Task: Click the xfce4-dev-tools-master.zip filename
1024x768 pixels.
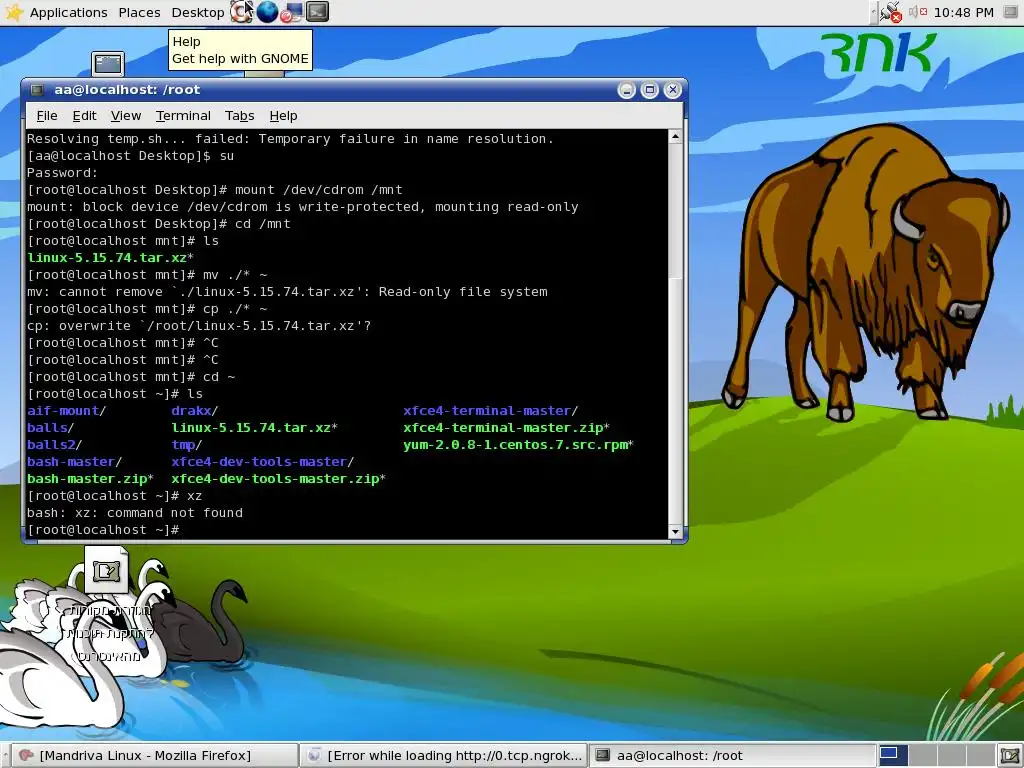Action: pyautogui.click(x=275, y=479)
